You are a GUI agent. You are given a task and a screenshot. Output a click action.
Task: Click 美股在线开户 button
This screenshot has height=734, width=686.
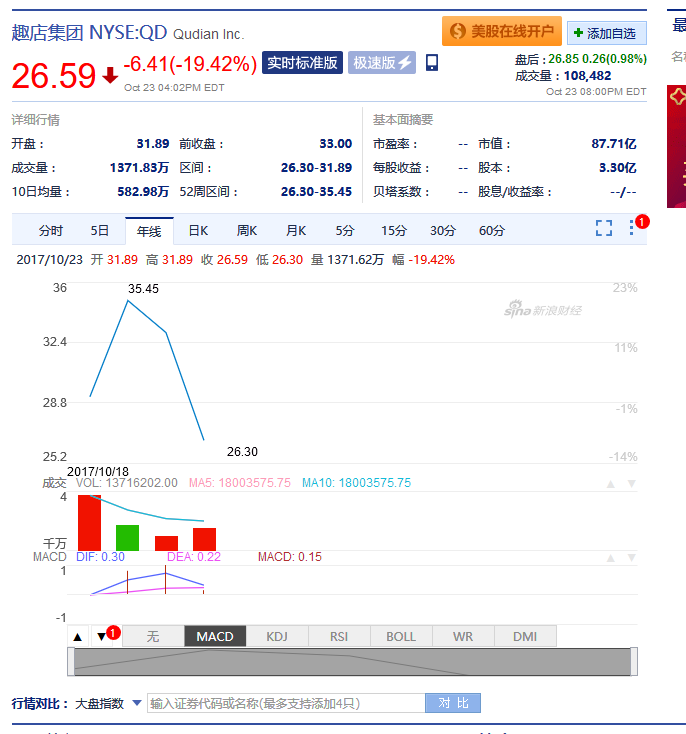(502, 31)
